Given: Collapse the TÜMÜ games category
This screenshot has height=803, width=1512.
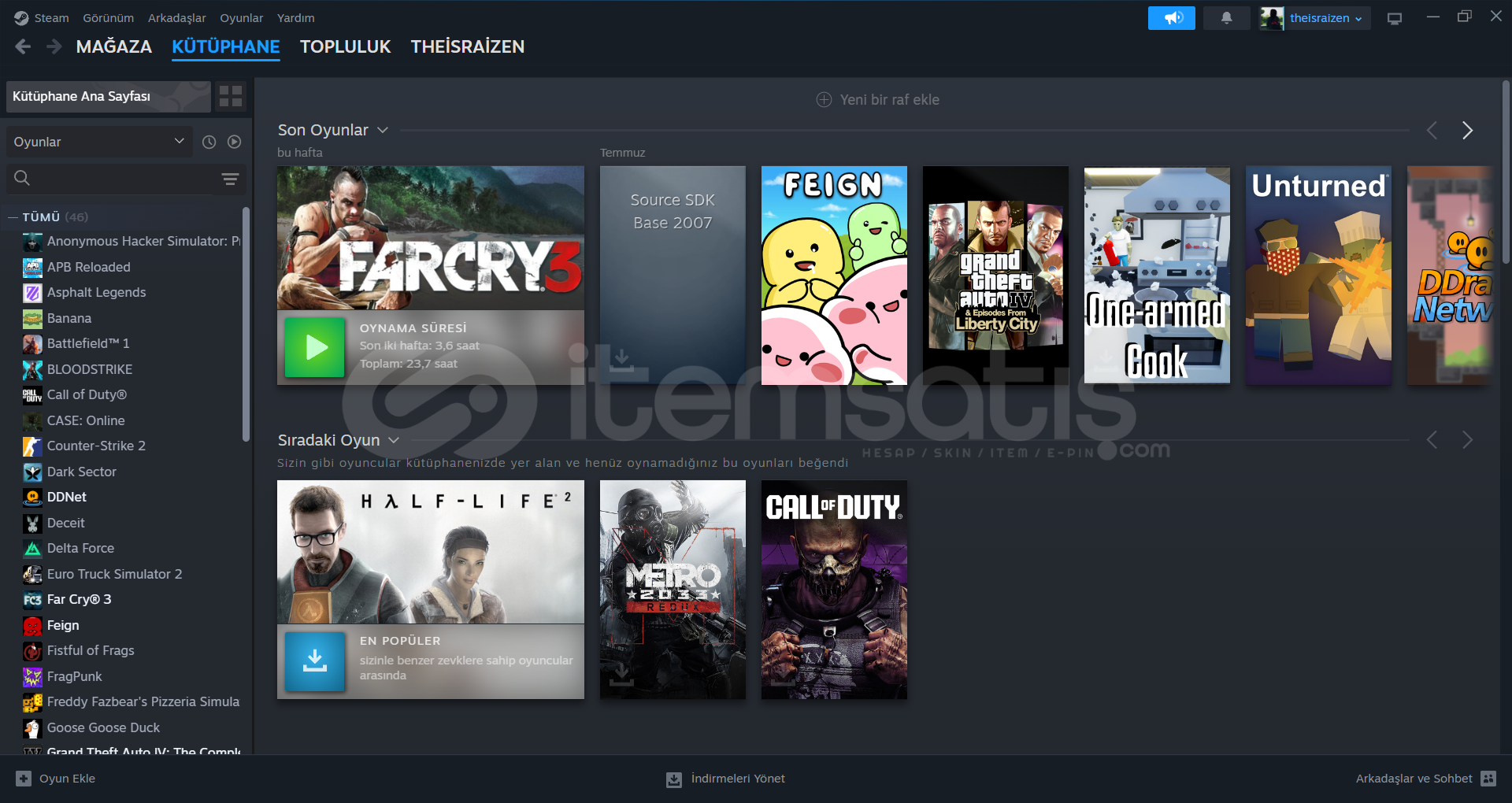Looking at the screenshot, I should tap(13, 217).
